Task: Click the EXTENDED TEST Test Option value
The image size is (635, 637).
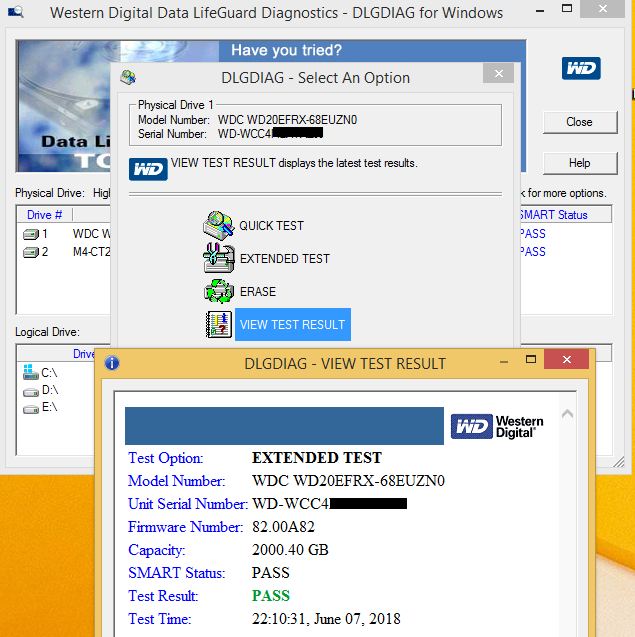Action: 316,458
